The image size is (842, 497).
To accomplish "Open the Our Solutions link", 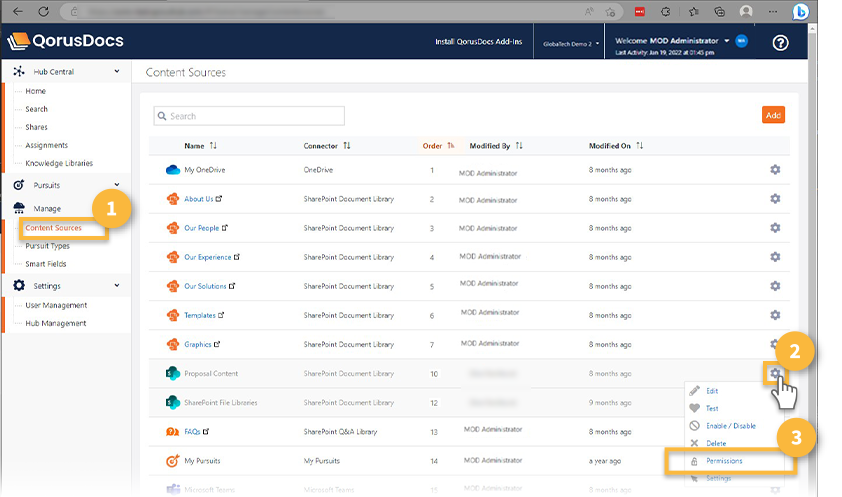I will tap(205, 286).
